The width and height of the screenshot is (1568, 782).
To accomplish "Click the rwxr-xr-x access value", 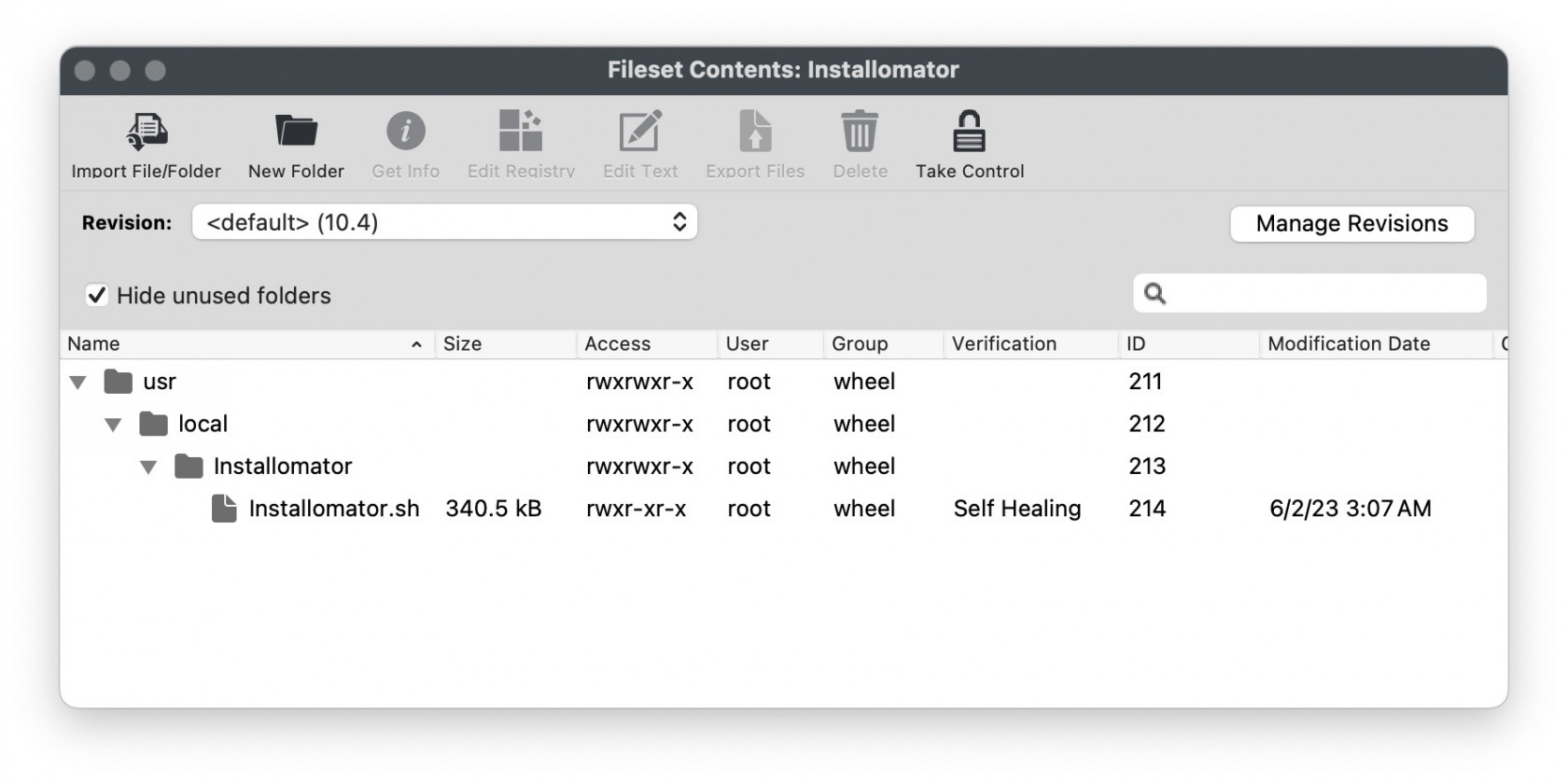I will tap(636, 509).
